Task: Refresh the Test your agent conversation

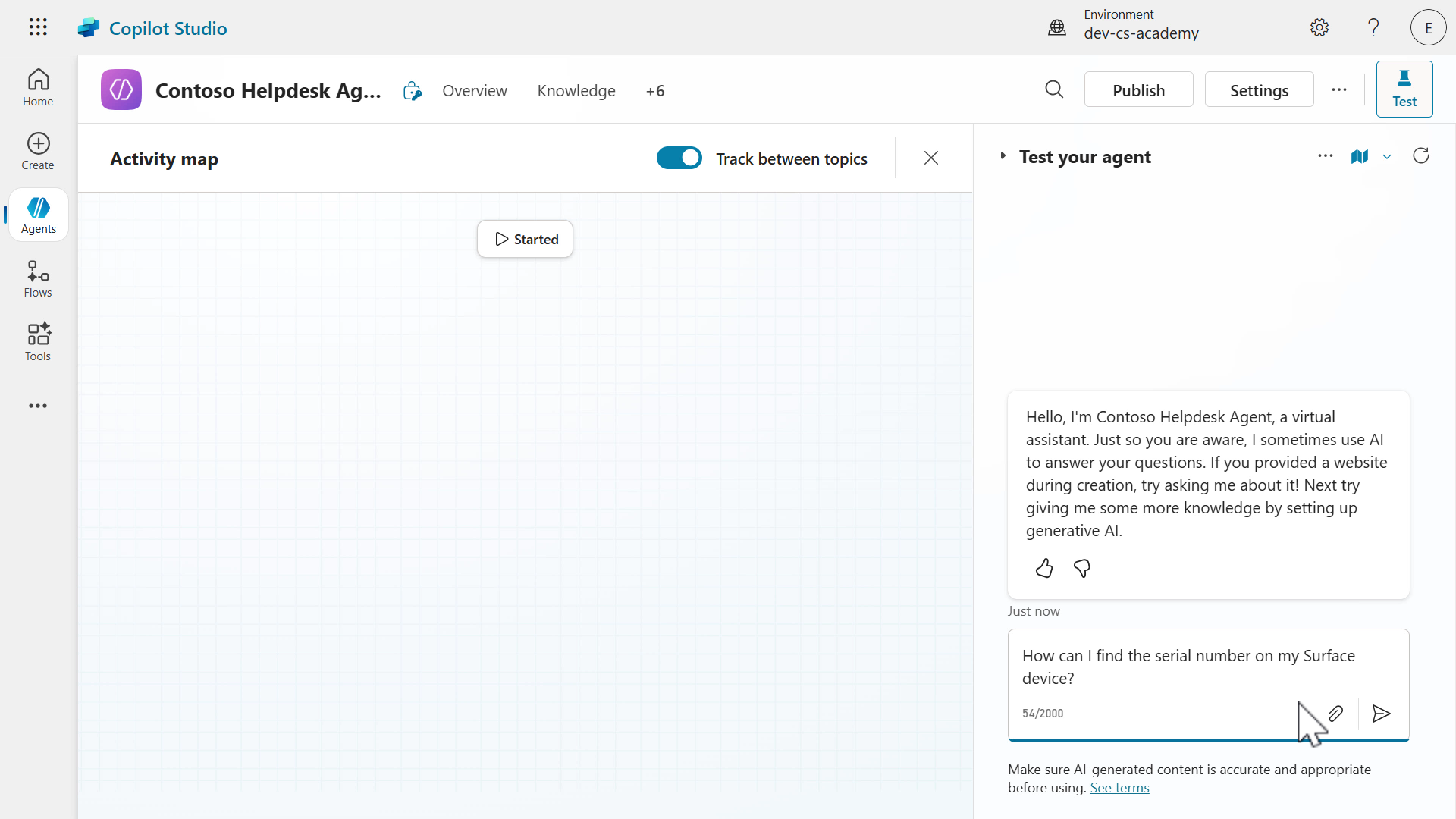Action: pos(1422,155)
